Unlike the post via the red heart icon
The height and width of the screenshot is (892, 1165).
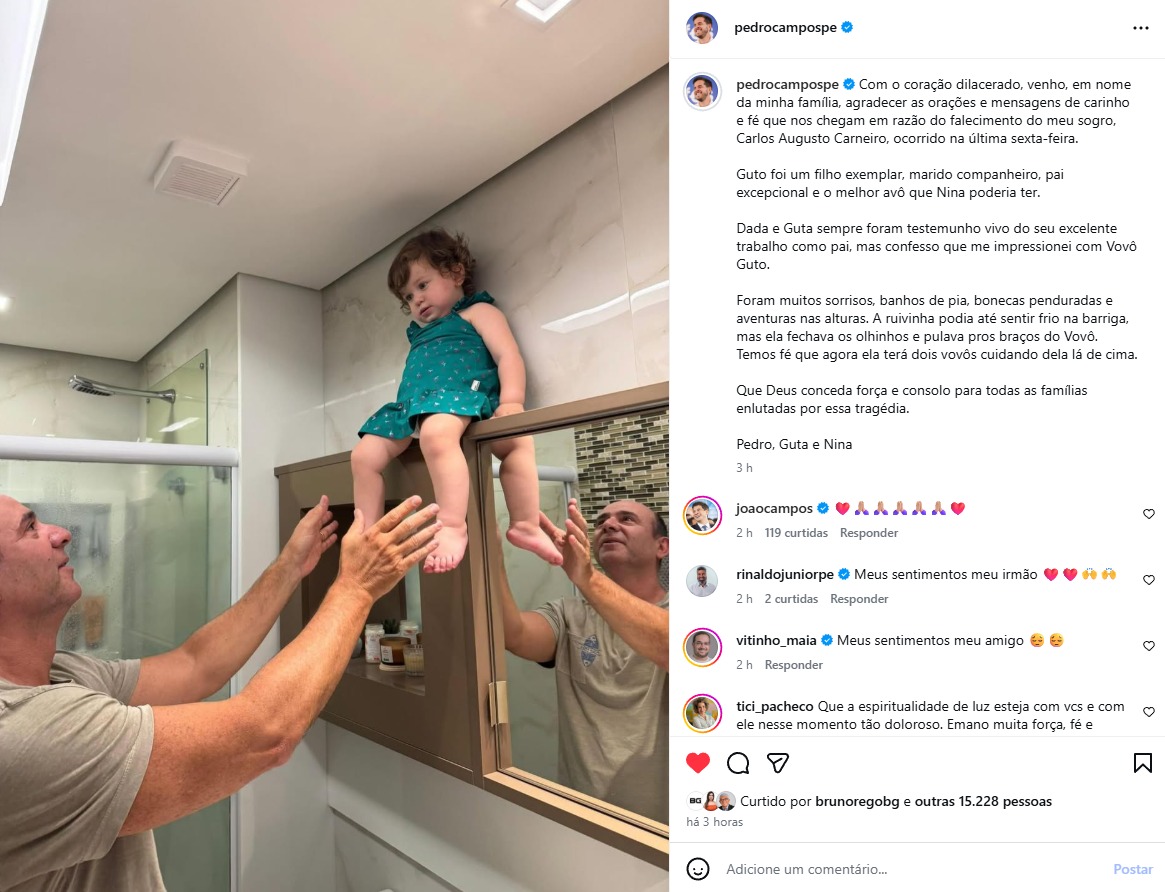coord(698,763)
